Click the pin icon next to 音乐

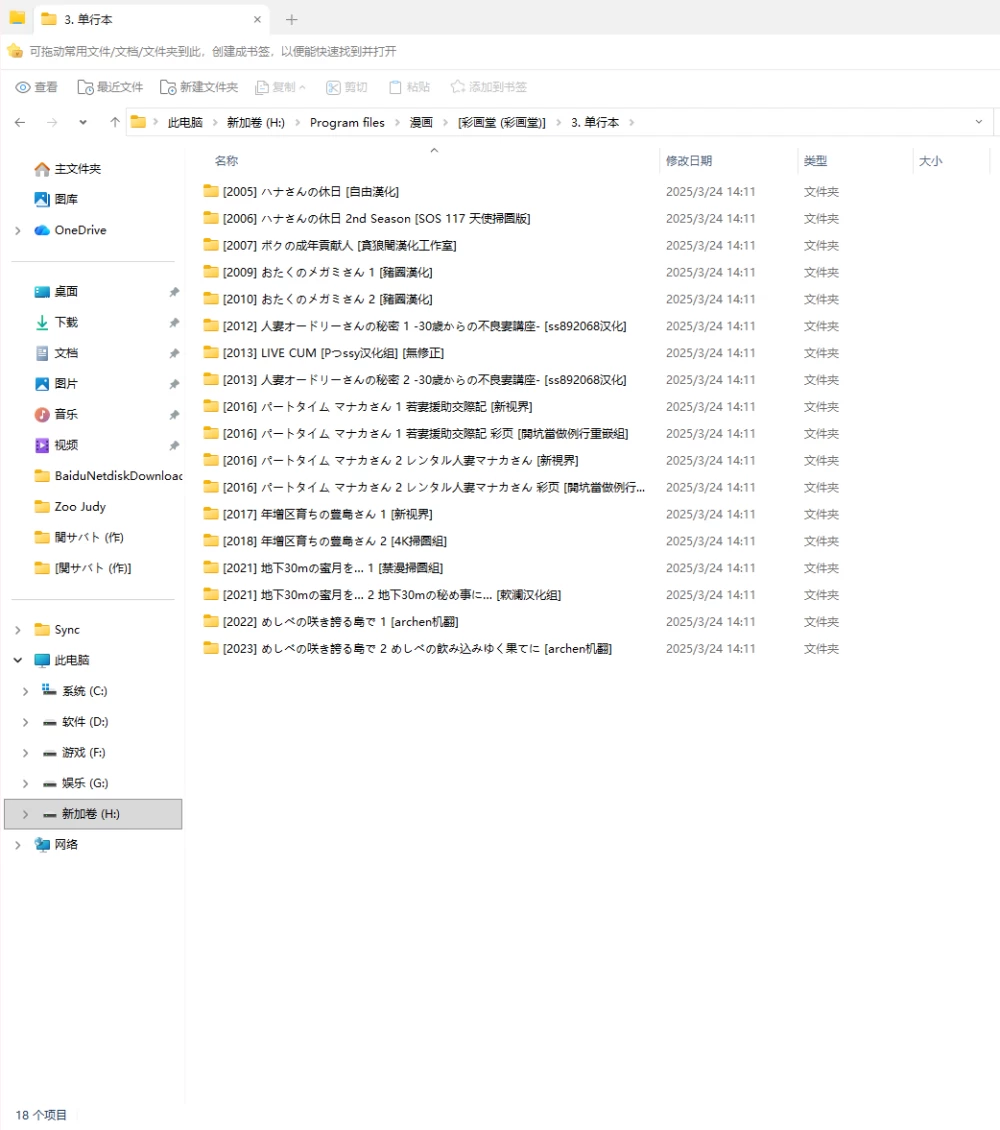pos(174,415)
